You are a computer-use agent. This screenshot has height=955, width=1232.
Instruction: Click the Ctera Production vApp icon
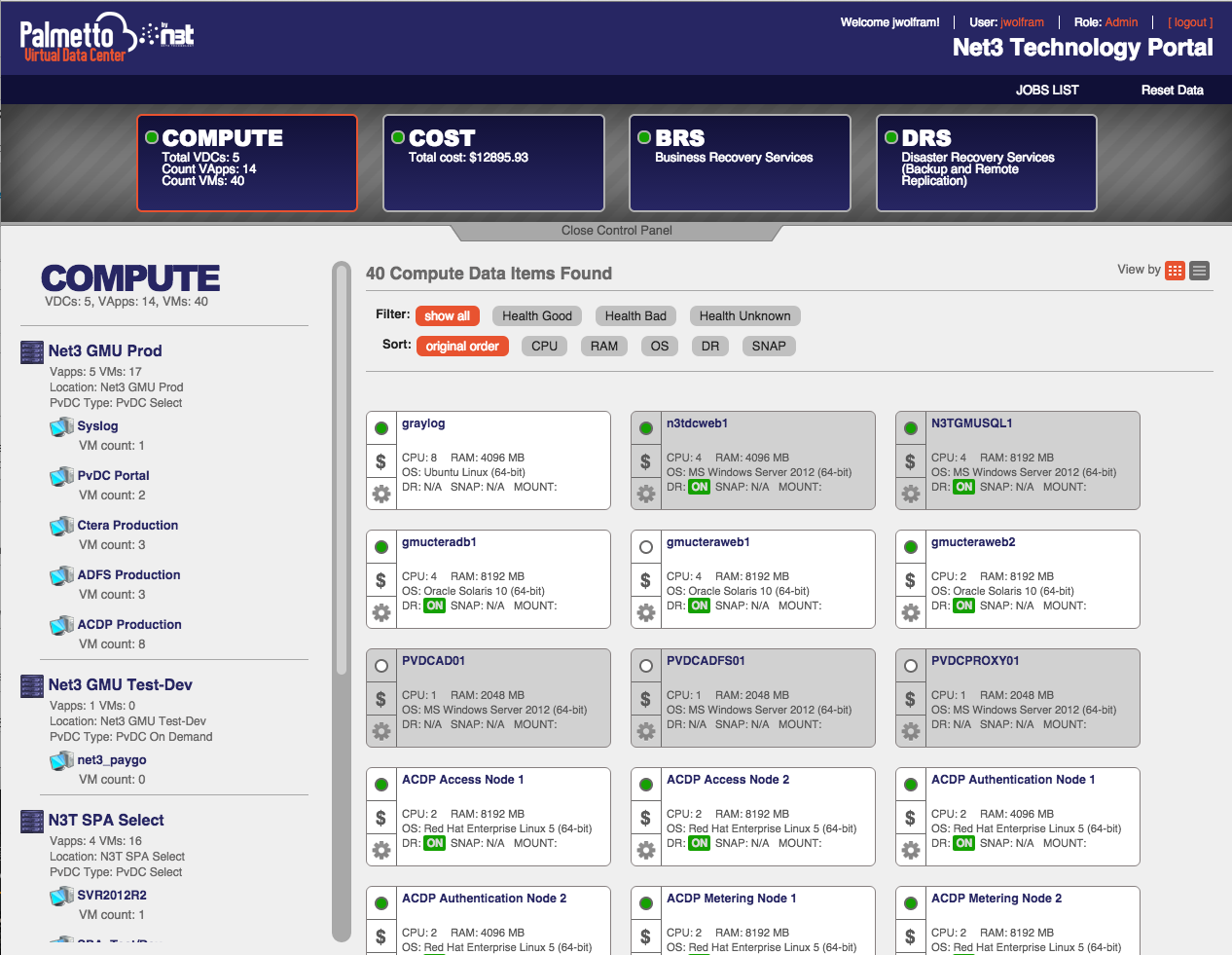62,526
